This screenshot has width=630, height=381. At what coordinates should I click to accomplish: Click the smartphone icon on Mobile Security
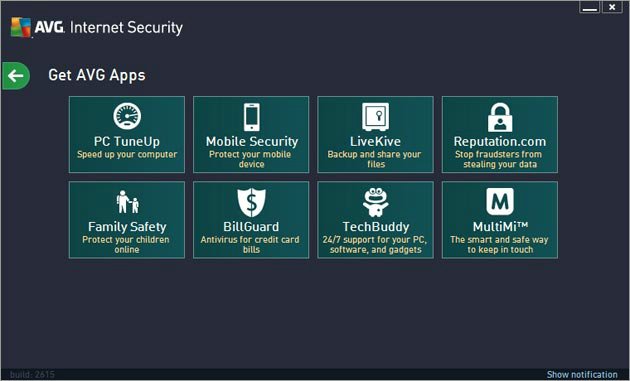click(252, 117)
